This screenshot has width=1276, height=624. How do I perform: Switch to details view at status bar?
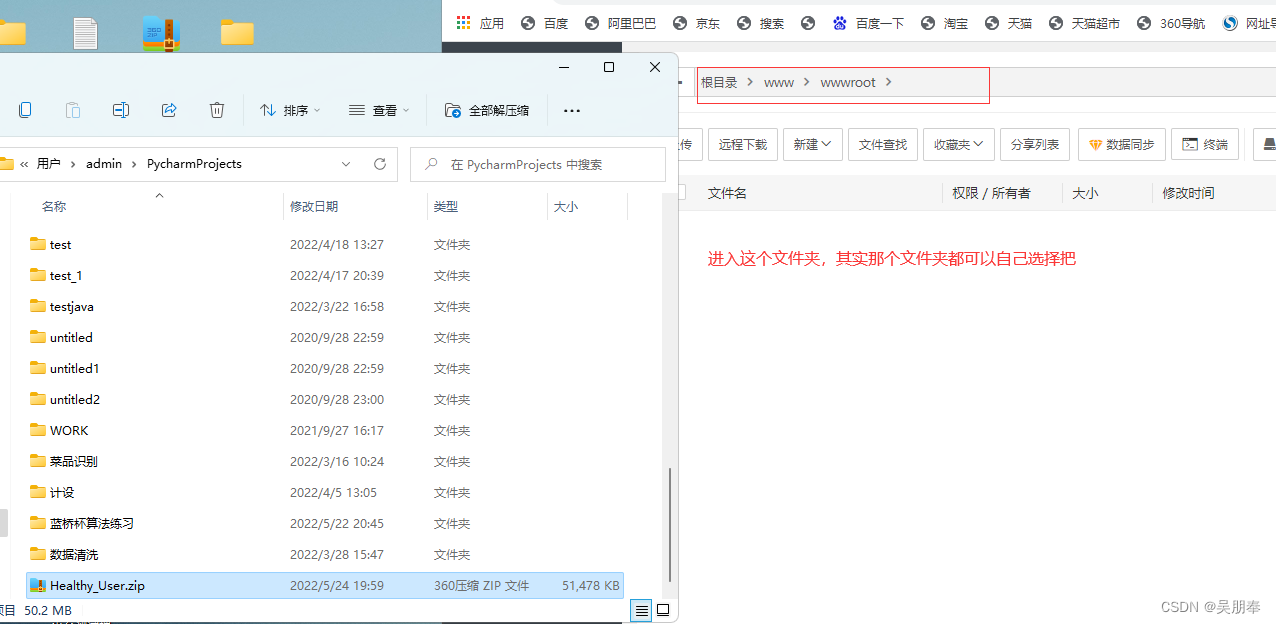641,610
